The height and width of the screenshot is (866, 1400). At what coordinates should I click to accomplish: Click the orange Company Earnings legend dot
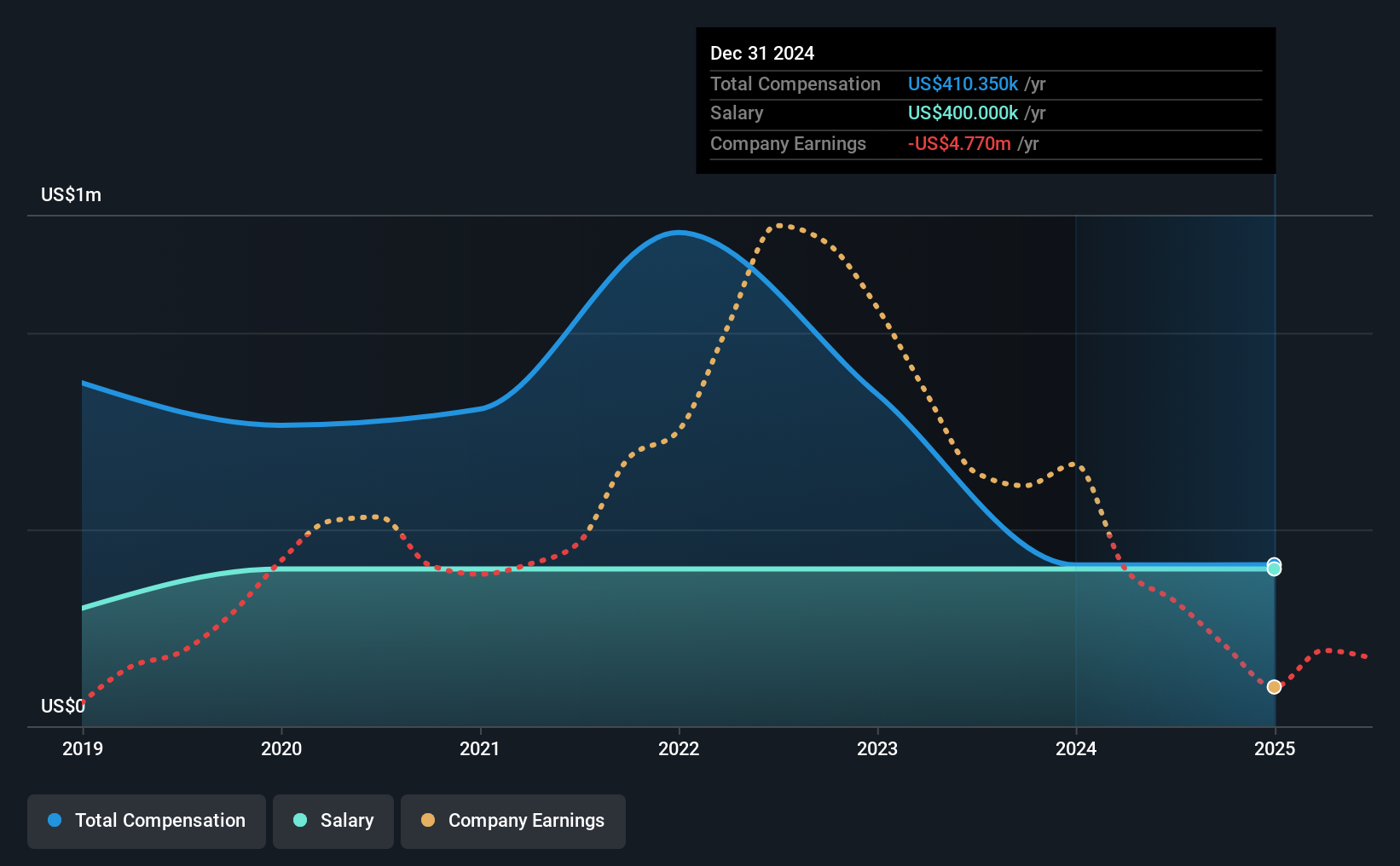[x=428, y=820]
